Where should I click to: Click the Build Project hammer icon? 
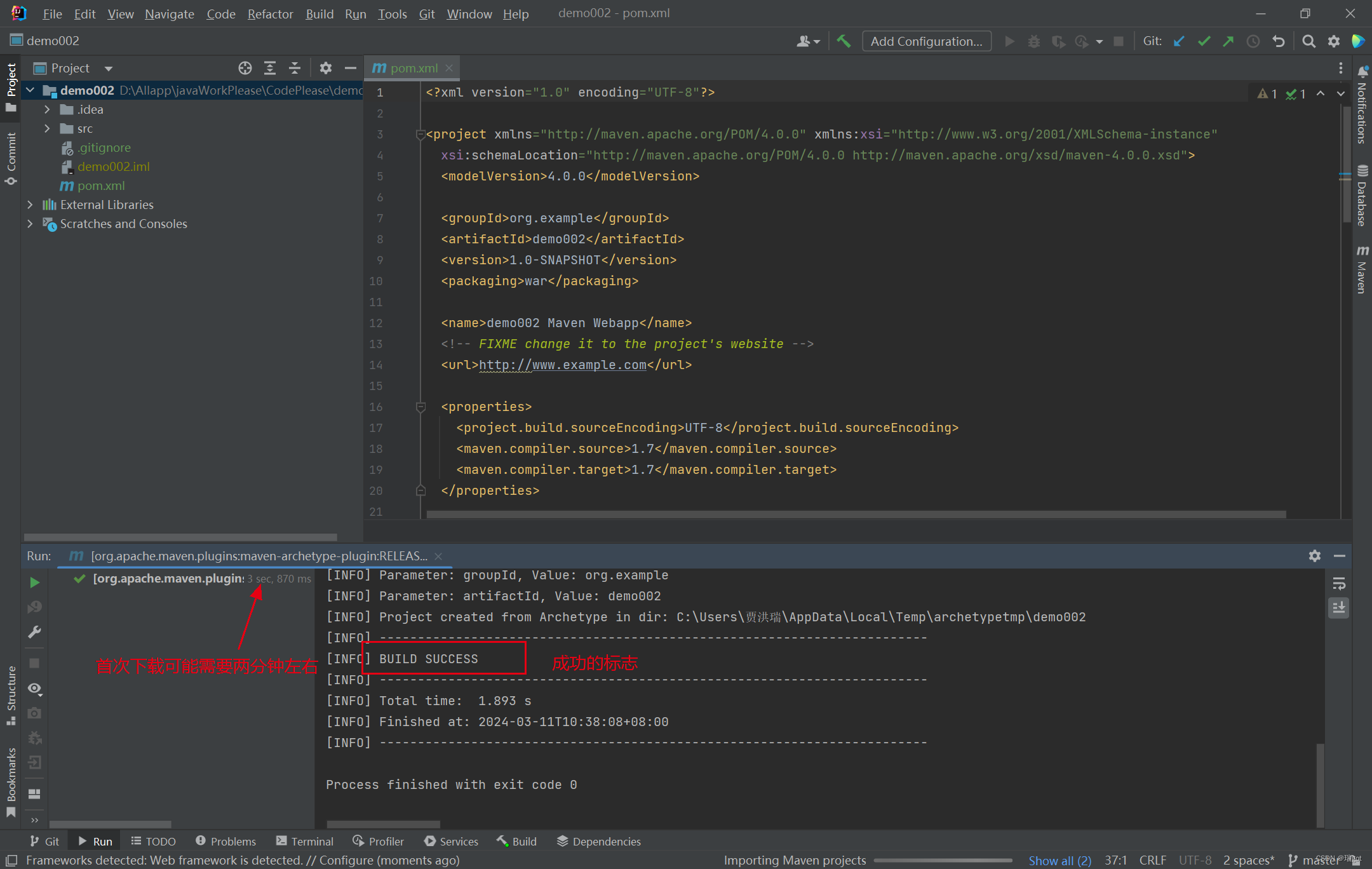coord(844,41)
